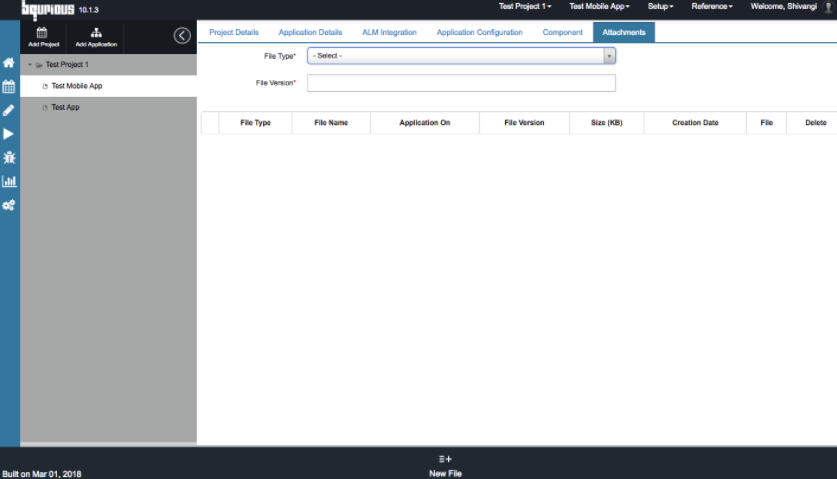Select Test App in project tree
837x479 pixels.
click(65, 107)
